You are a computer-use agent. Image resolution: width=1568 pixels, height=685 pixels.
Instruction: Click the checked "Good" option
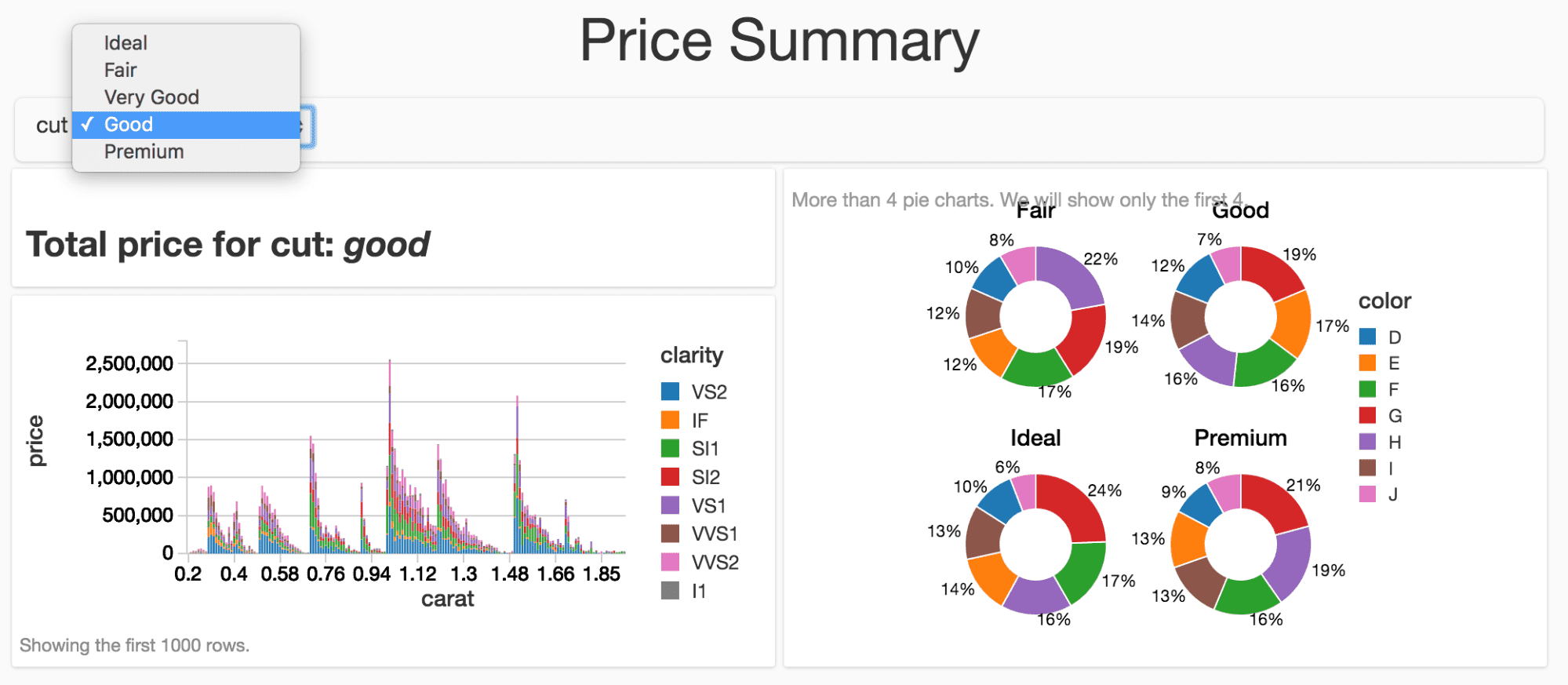tap(129, 124)
